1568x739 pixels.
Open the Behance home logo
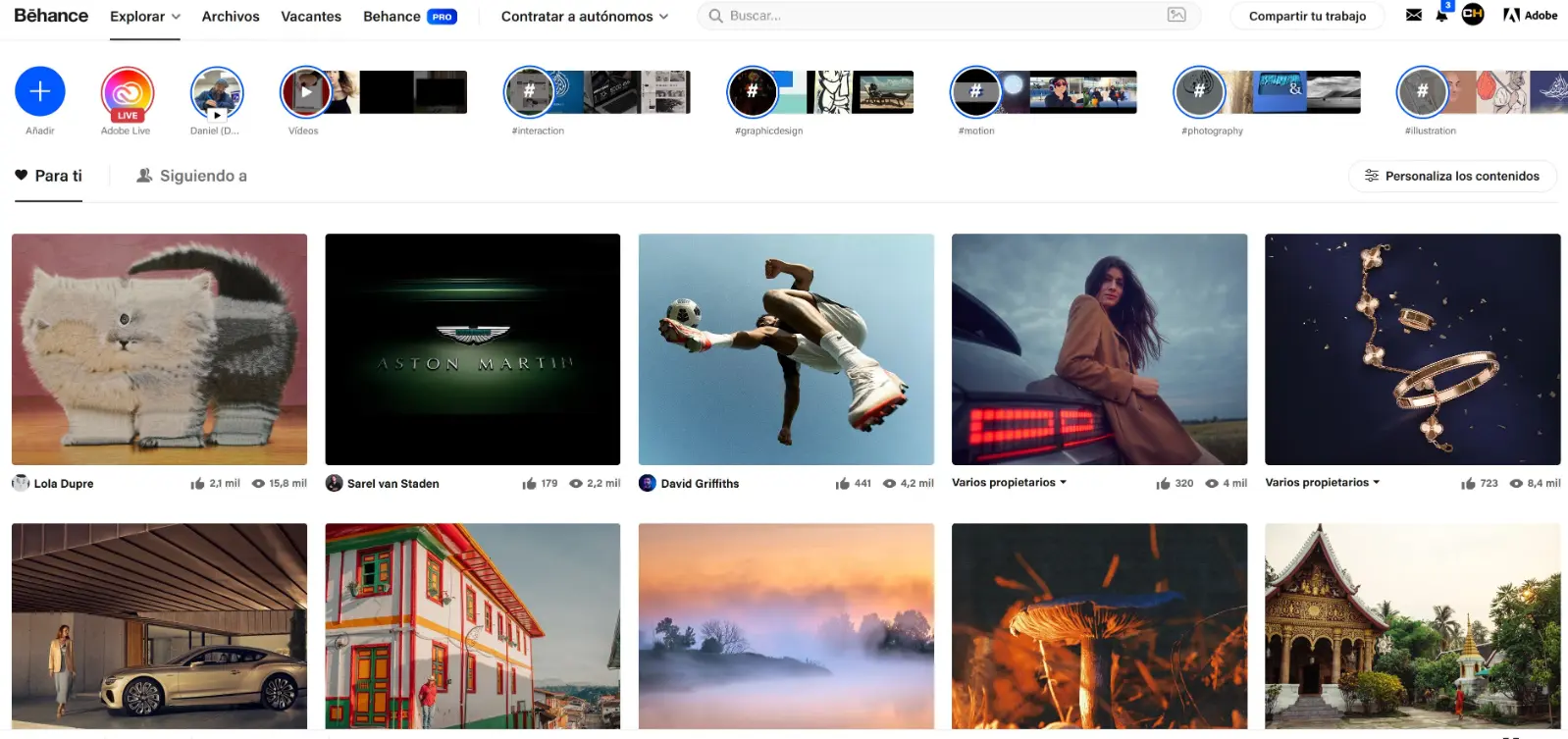click(x=51, y=16)
